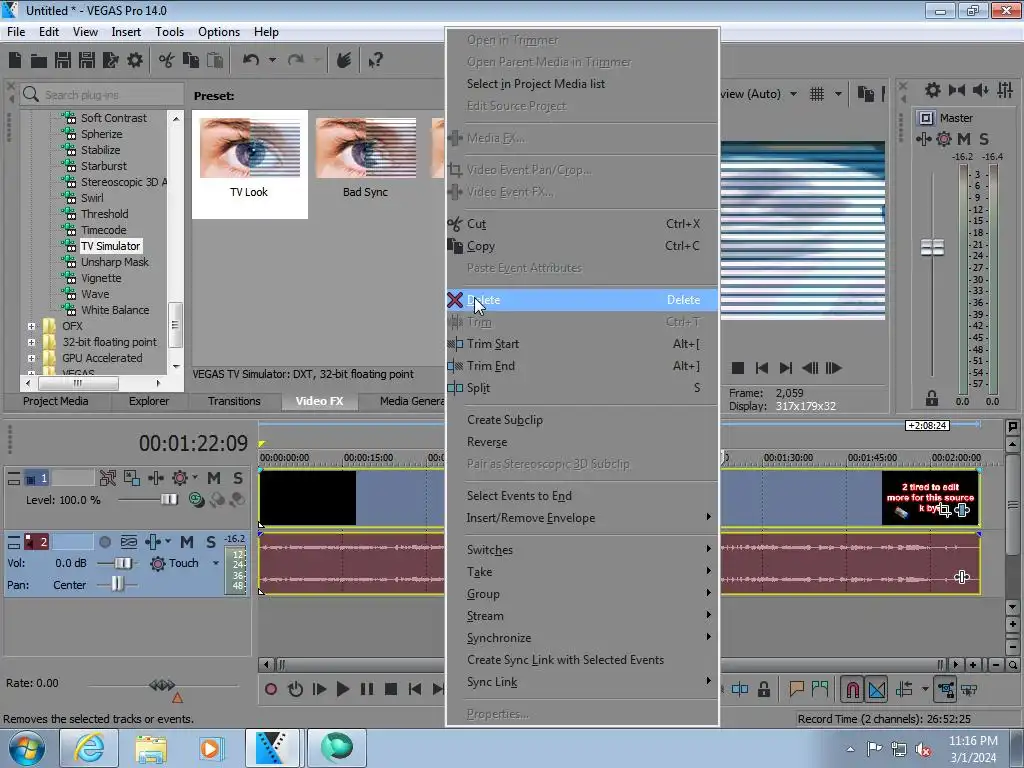Choose Split from the context menu

[x=582, y=388]
